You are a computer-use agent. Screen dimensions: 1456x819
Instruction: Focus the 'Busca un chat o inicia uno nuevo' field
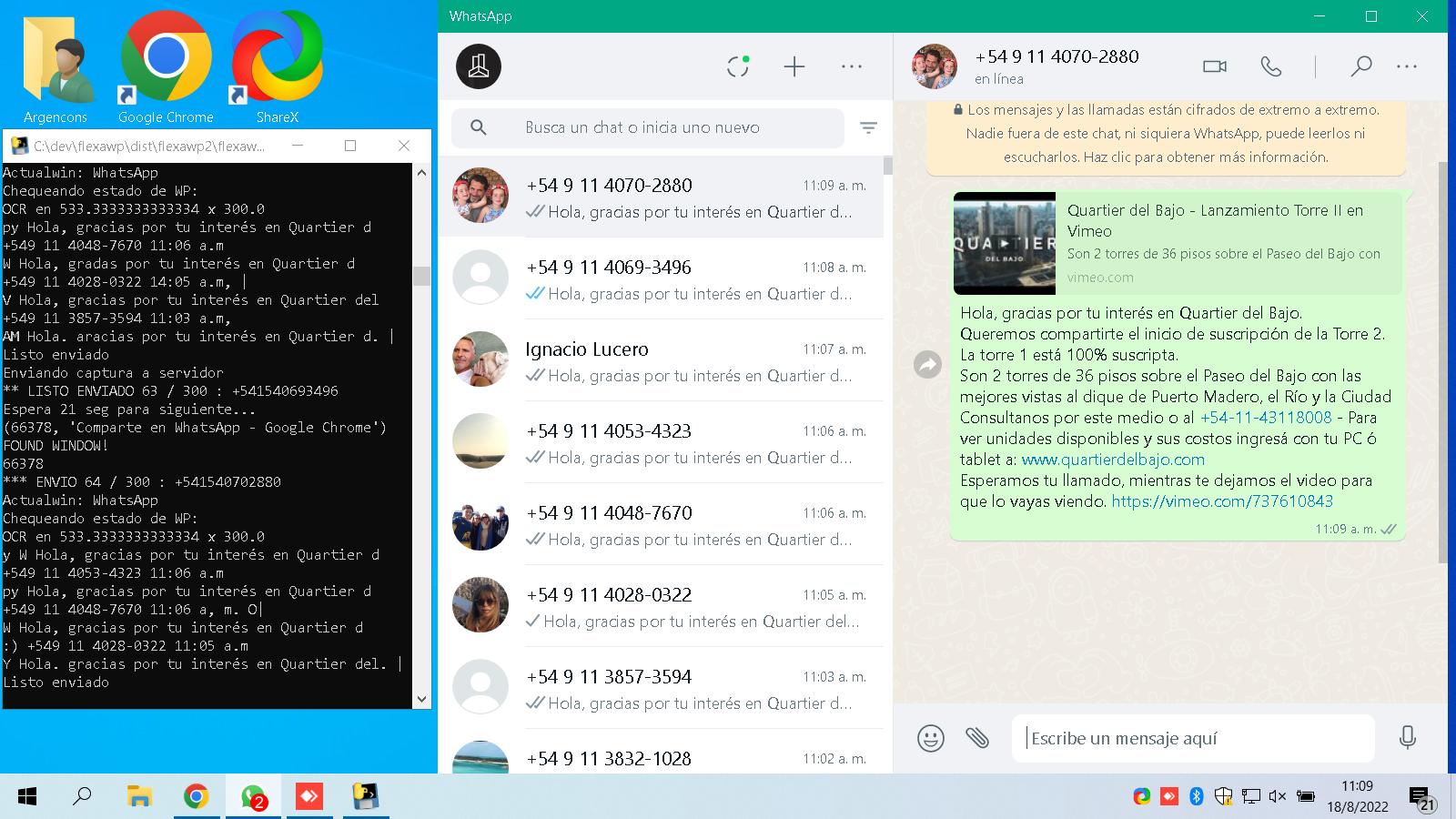point(648,127)
